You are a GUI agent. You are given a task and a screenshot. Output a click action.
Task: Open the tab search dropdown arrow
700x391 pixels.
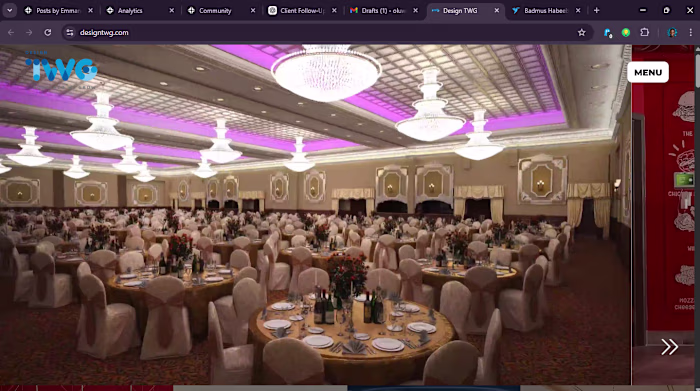[9, 10]
